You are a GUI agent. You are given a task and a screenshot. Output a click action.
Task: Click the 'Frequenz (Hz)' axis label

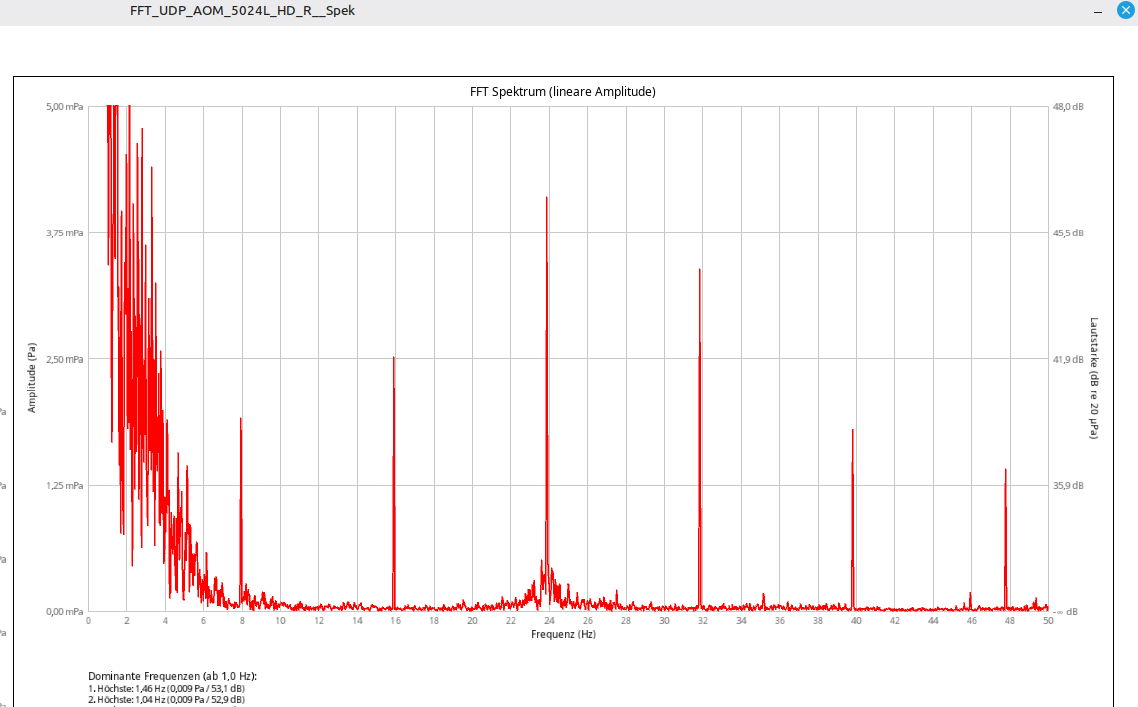tap(563, 634)
